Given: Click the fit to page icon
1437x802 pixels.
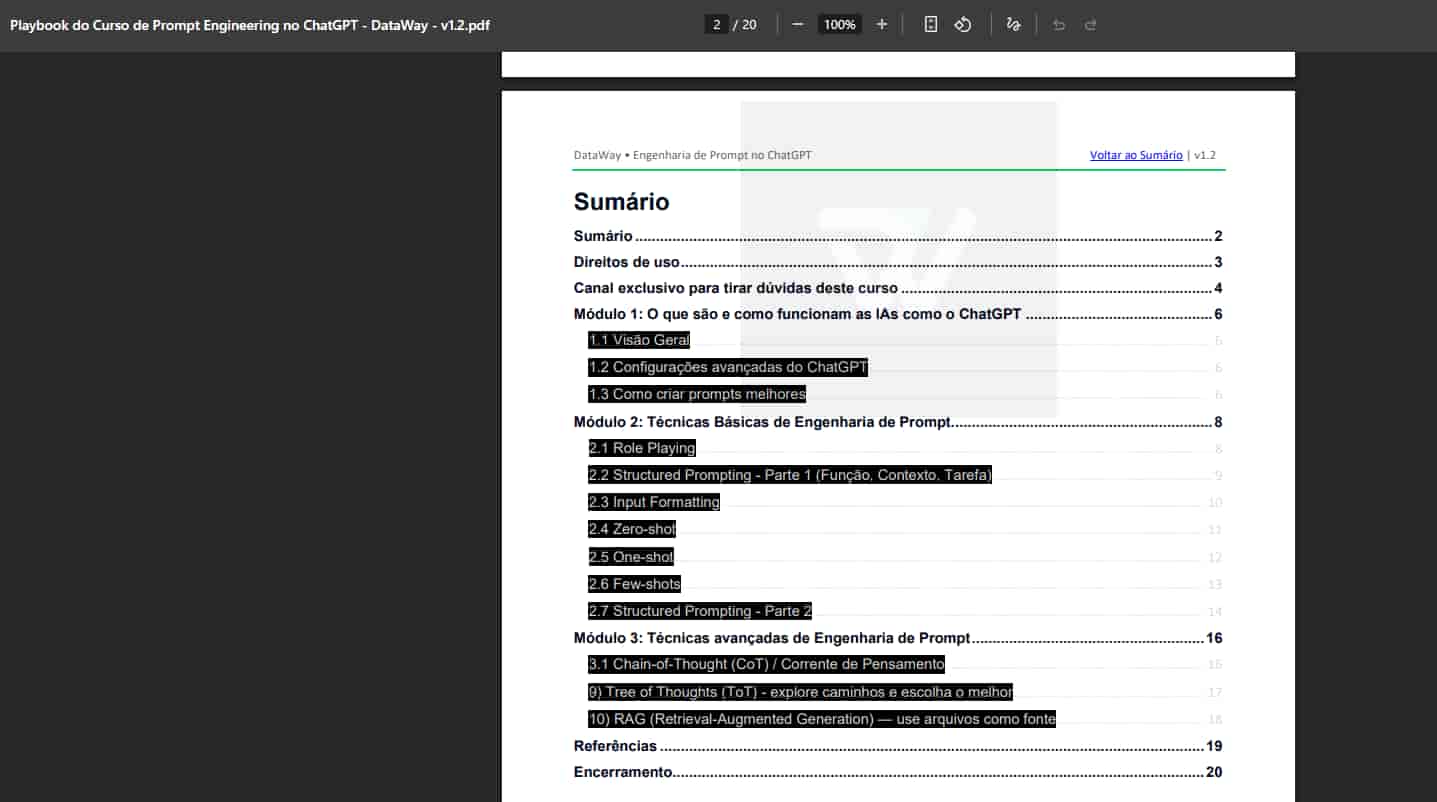Looking at the screenshot, I should 930,25.
